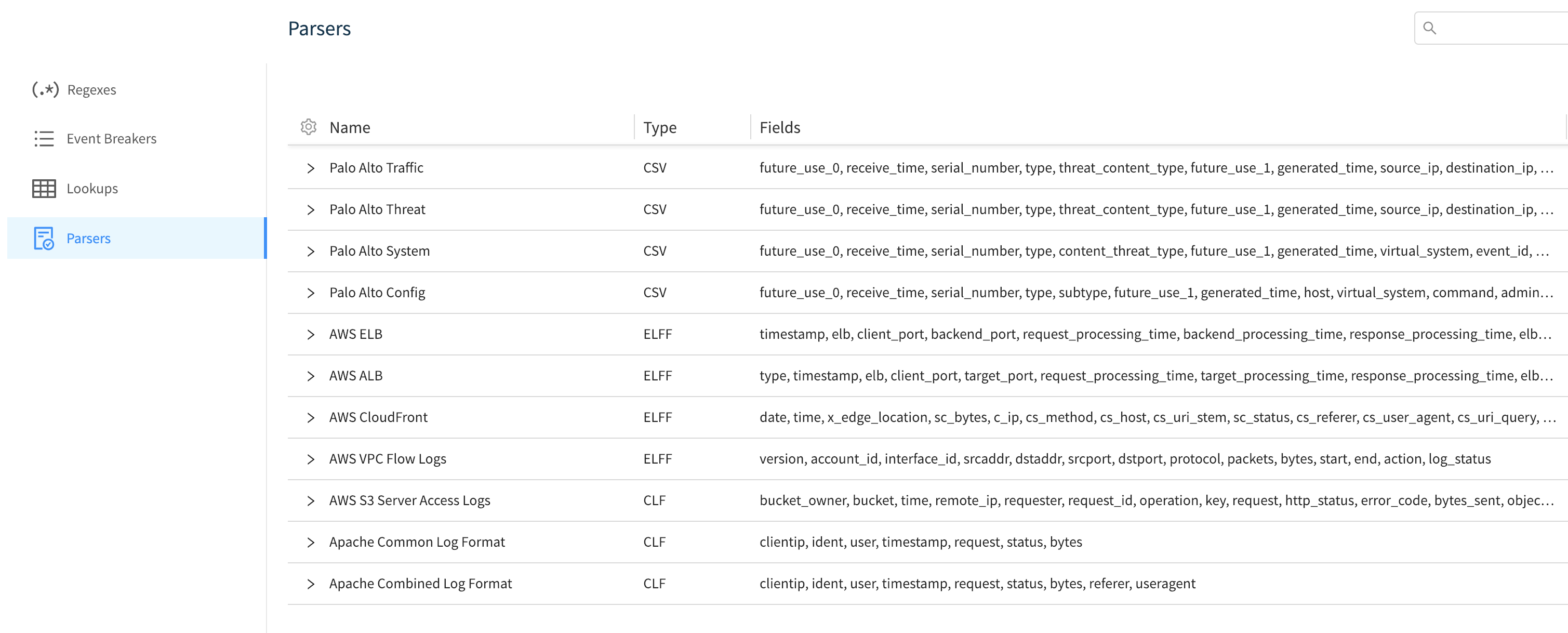The image size is (1568, 633).
Task: Select the Parsers navigation entry
Action: tap(88, 238)
